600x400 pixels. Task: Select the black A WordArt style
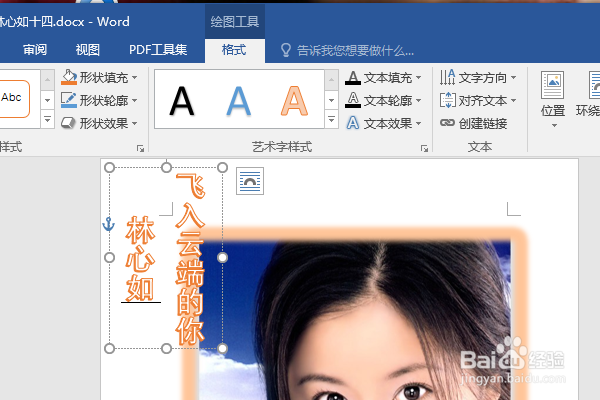182,101
